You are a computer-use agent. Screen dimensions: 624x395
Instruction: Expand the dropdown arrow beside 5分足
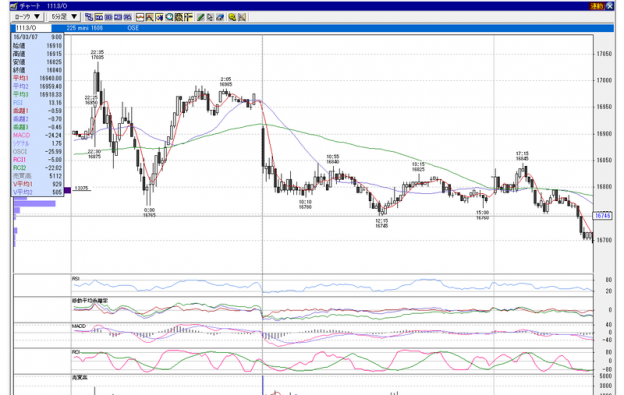click(x=74, y=17)
